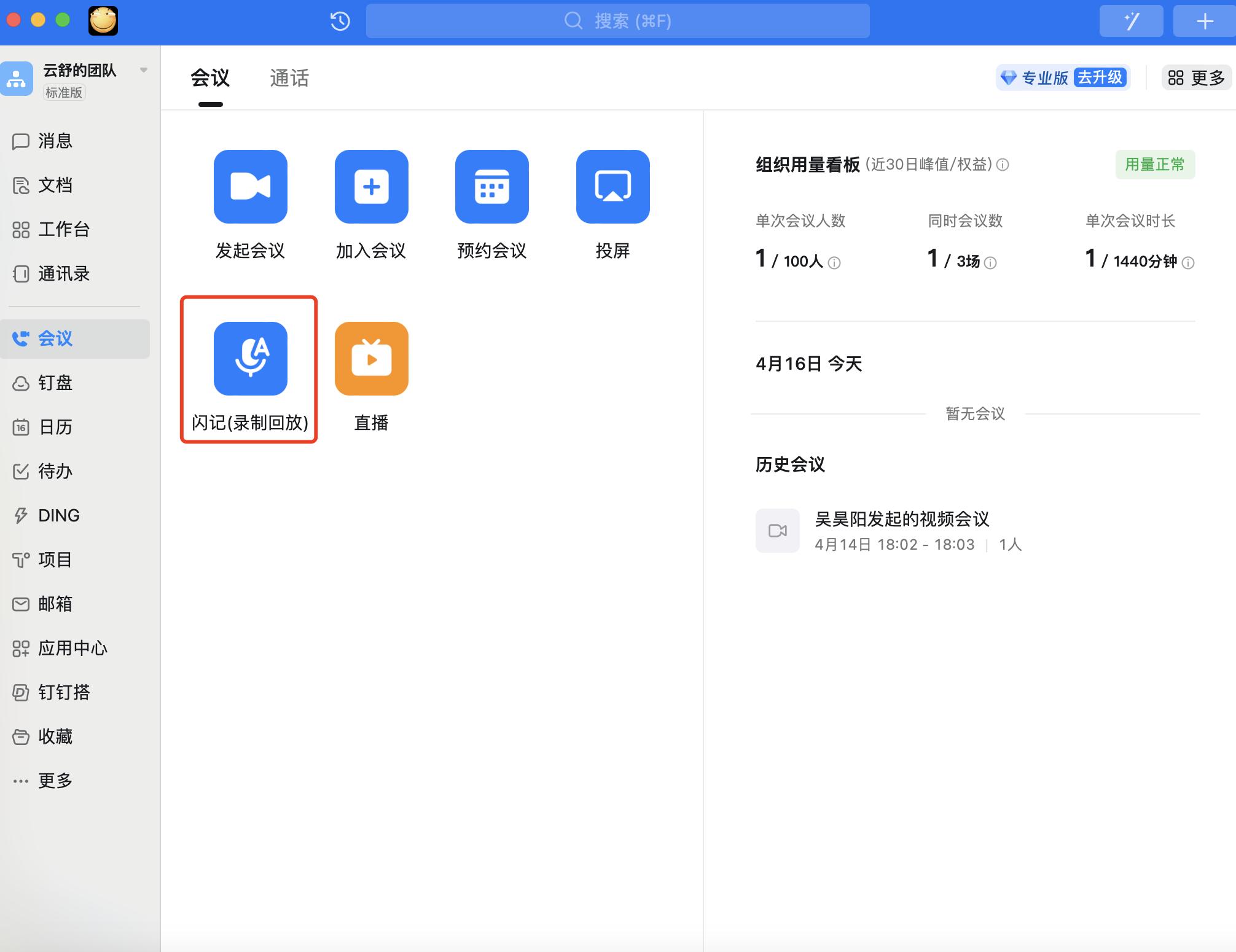Open 钉钉搭 in the sidebar
This screenshot has width=1236, height=952.
(75, 693)
